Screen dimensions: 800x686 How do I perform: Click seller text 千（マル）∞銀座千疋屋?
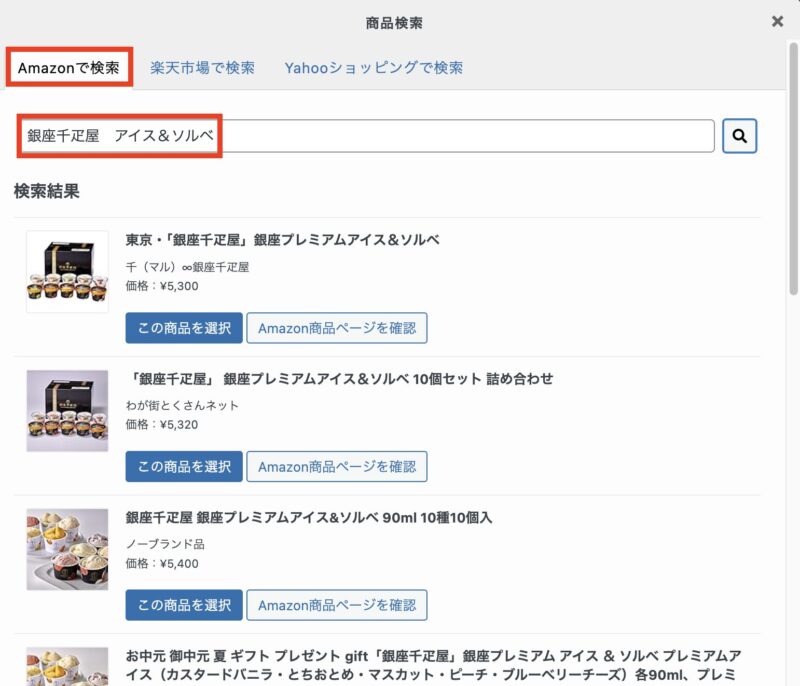click(x=187, y=267)
